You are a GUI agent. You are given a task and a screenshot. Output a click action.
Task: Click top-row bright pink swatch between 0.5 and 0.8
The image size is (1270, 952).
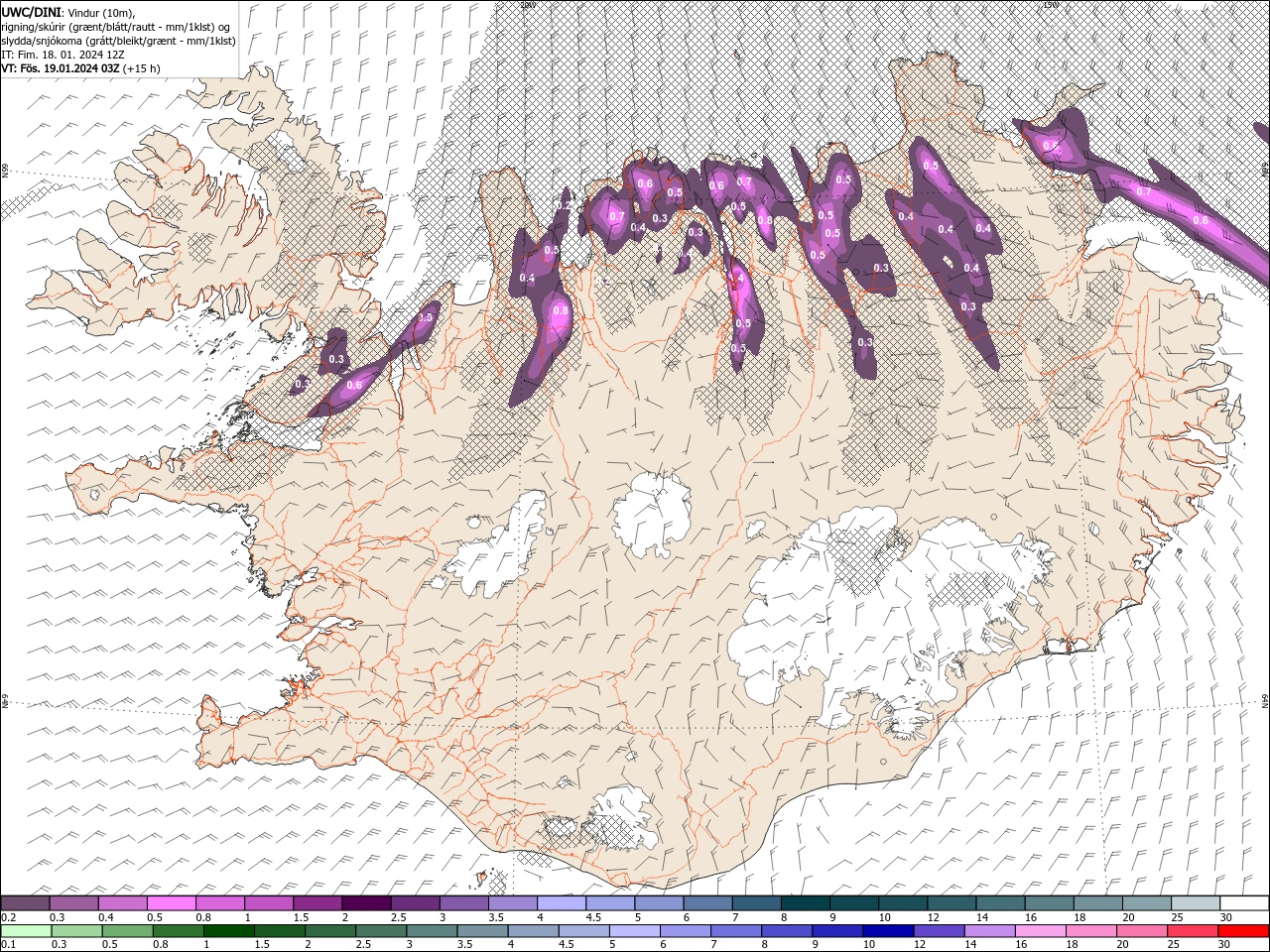[171, 902]
